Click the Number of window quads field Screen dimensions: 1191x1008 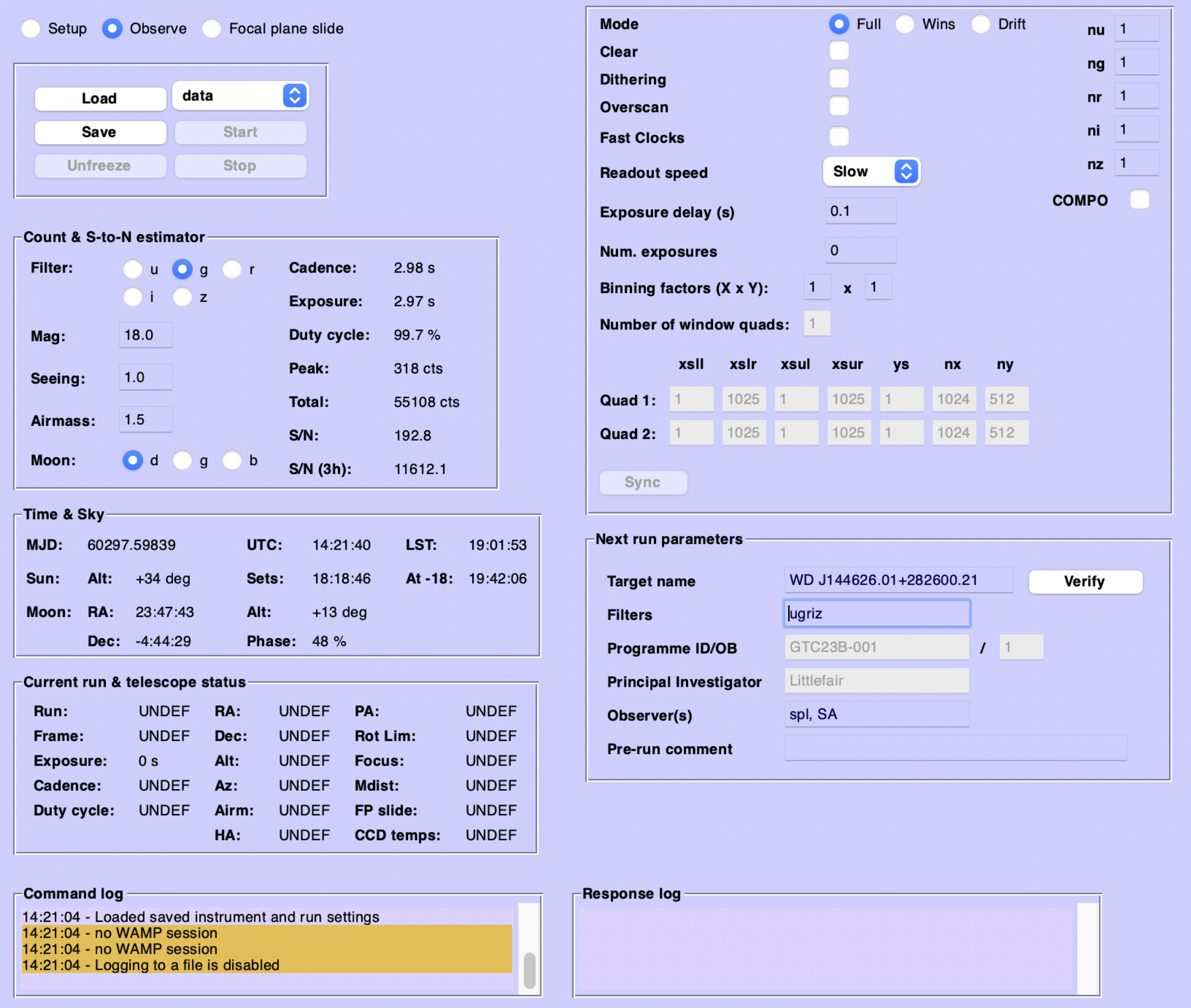817,323
